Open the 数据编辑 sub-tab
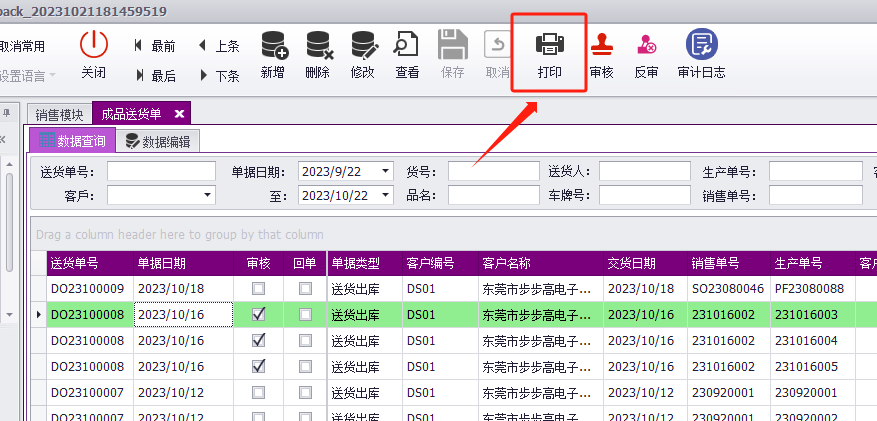Image resolution: width=877 pixels, height=421 pixels. [158, 141]
